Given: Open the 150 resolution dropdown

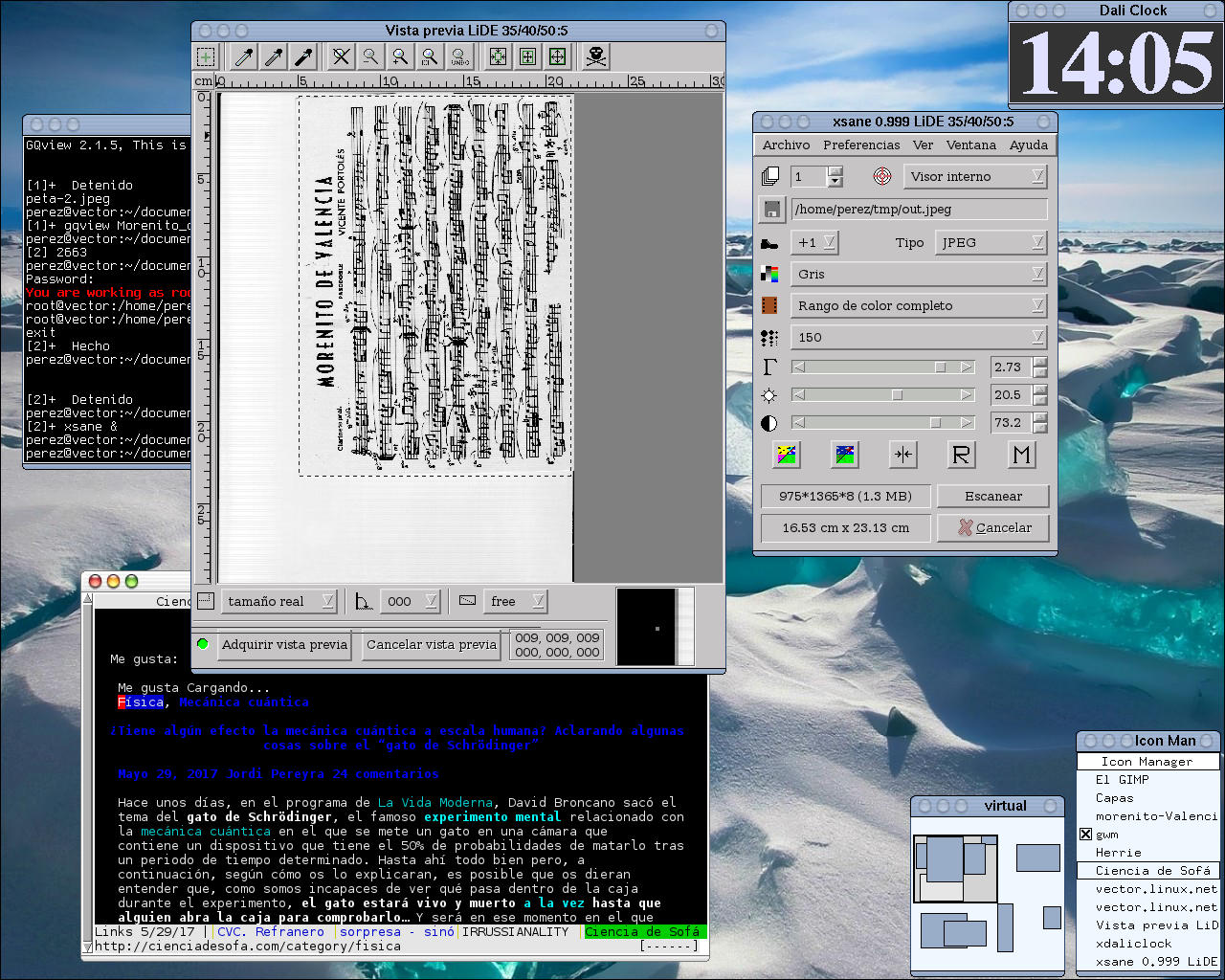Looking at the screenshot, I should pyautogui.click(x=919, y=337).
